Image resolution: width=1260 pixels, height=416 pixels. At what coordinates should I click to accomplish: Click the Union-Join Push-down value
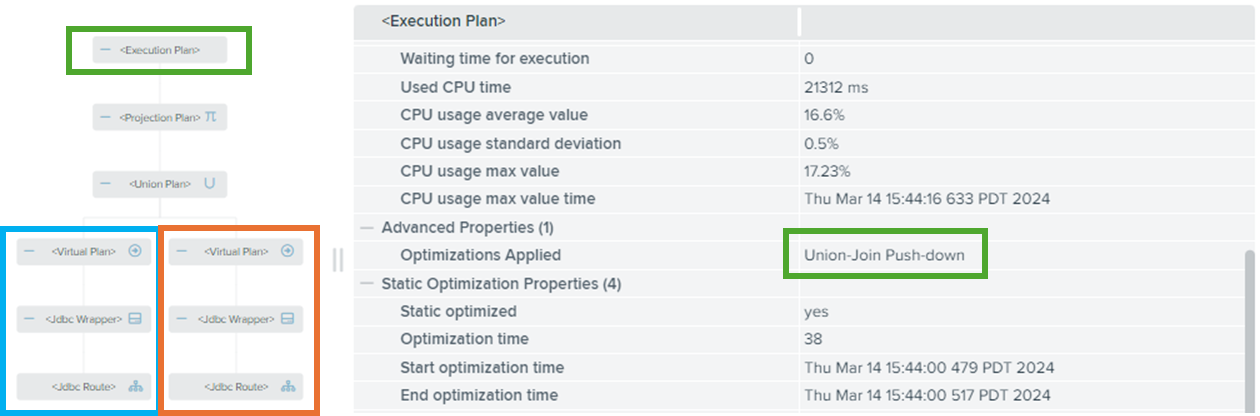884,255
